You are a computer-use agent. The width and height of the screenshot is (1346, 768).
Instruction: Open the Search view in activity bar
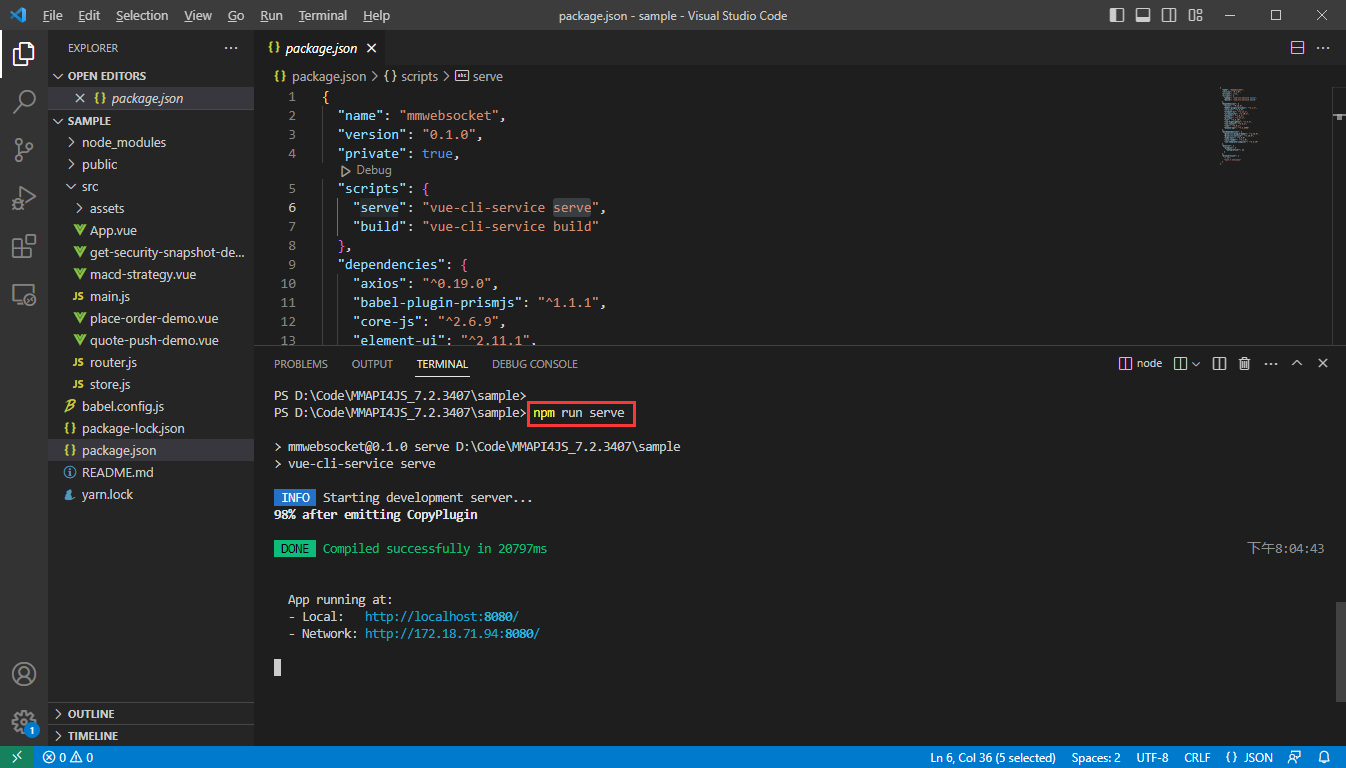pyautogui.click(x=24, y=101)
